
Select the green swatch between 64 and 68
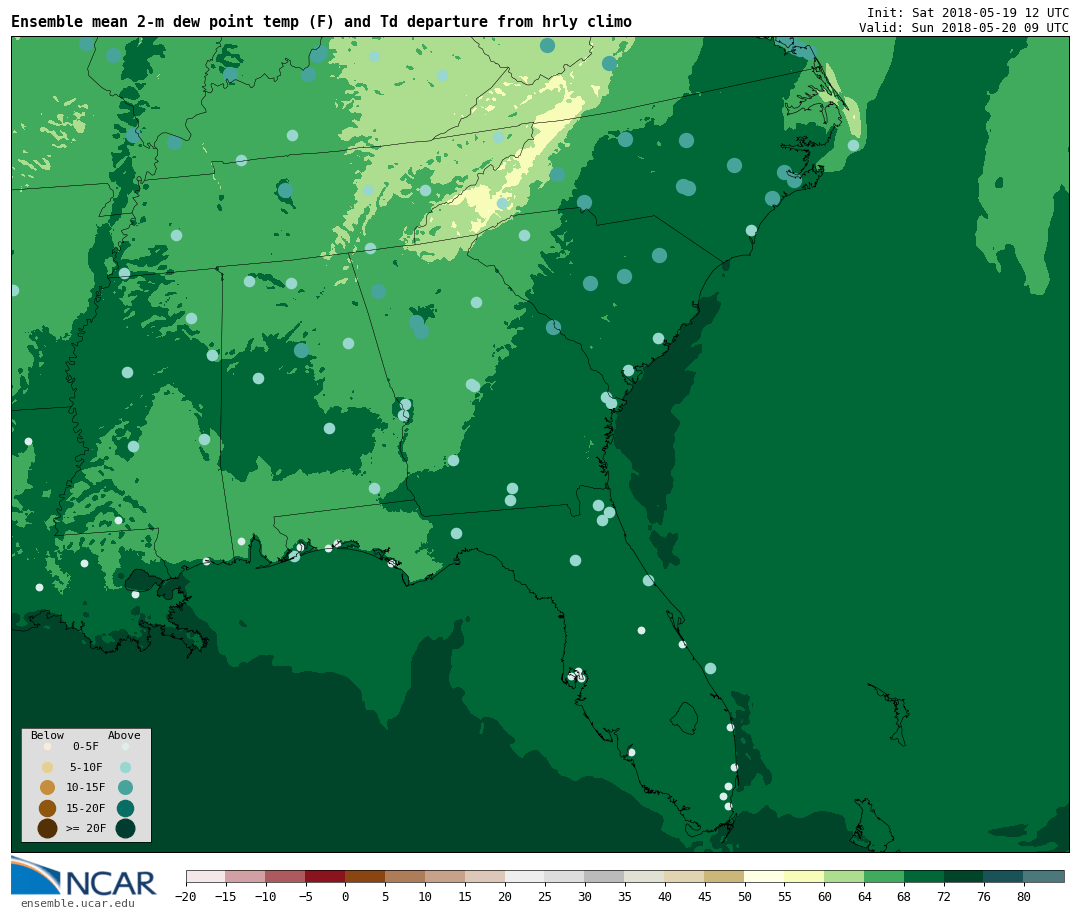[884, 876]
